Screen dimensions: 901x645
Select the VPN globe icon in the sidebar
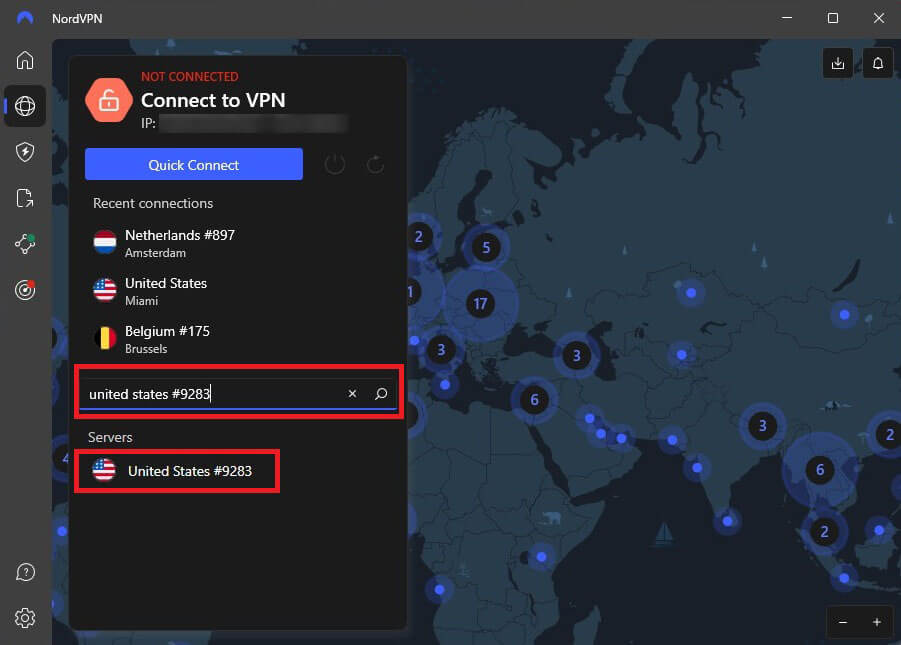click(x=25, y=106)
